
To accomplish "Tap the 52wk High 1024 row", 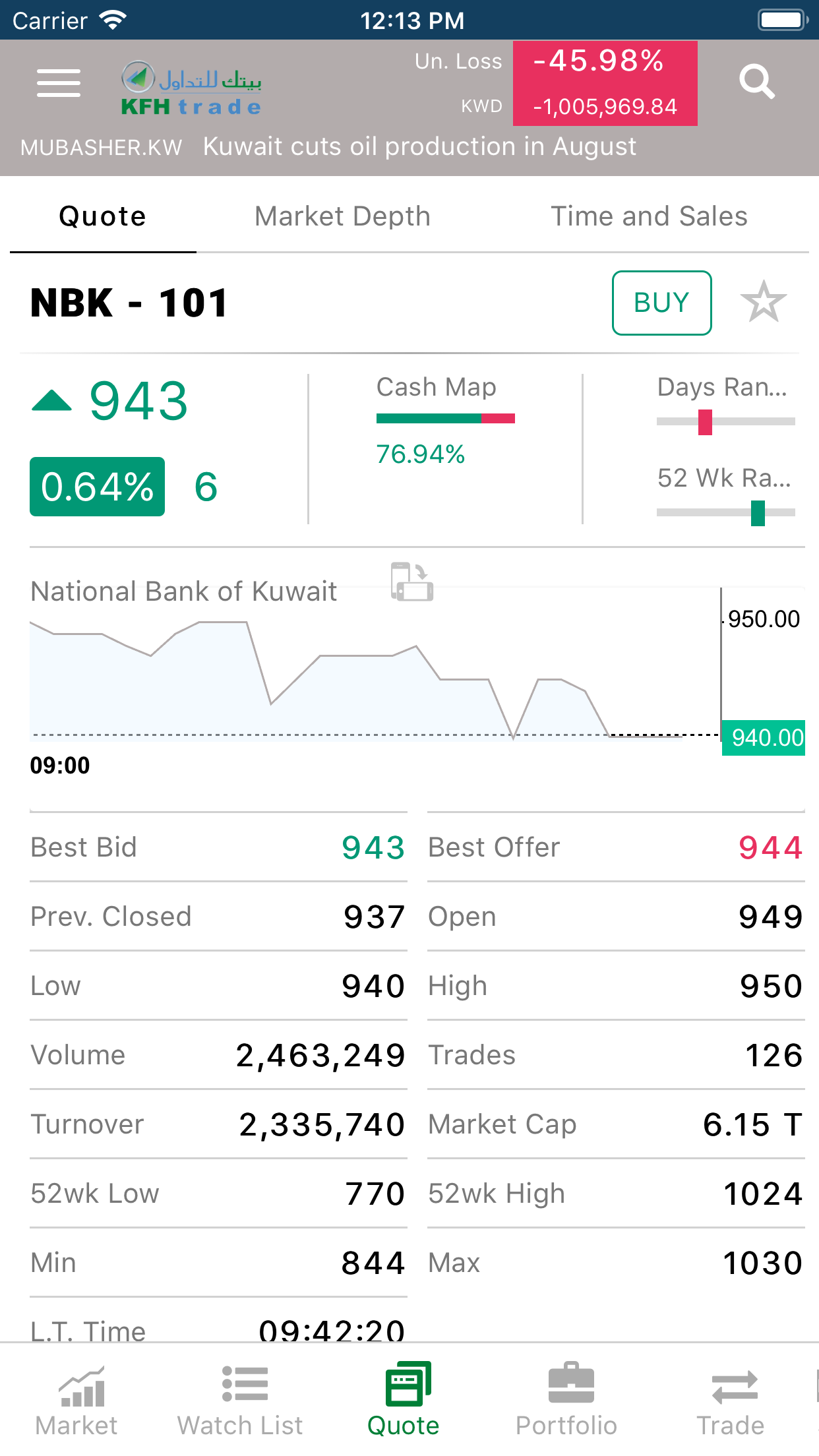I will point(616,1194).
